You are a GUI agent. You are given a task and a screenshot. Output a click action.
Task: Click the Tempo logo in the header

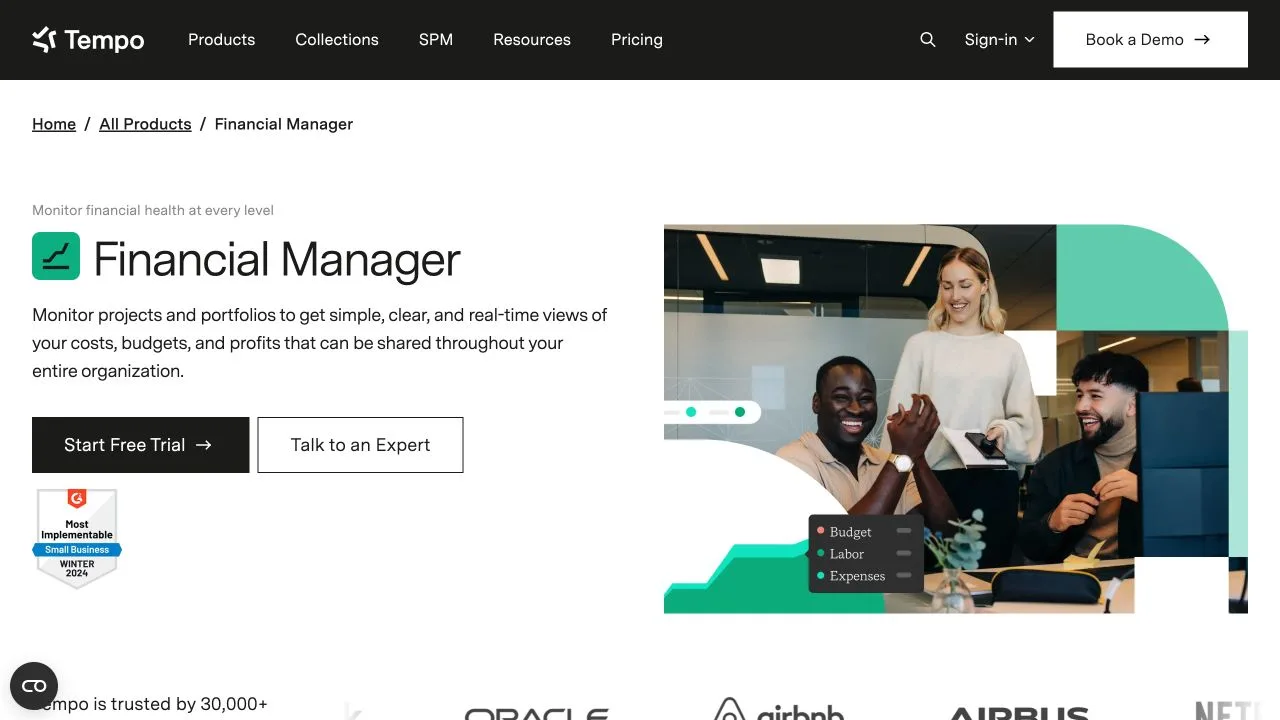[88, 40]
